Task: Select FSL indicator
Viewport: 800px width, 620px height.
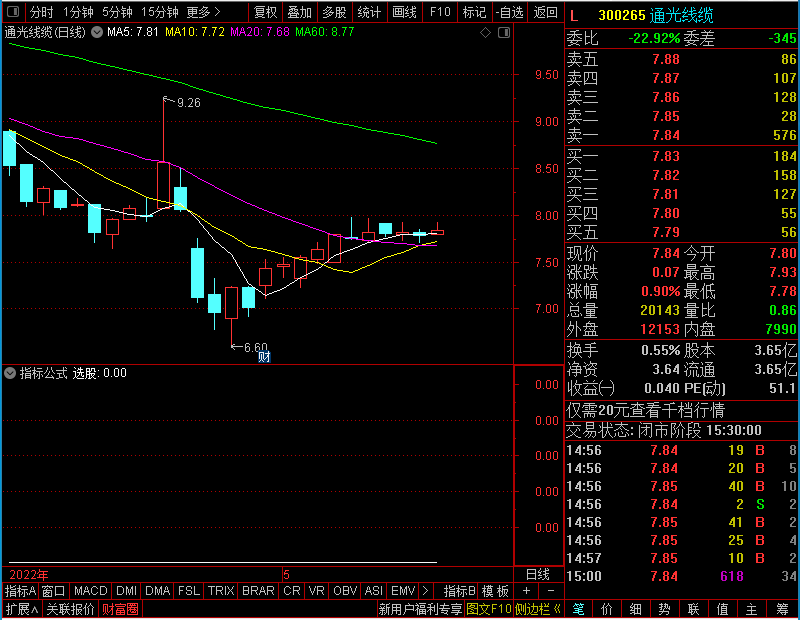Action: (x=189, y=591)
